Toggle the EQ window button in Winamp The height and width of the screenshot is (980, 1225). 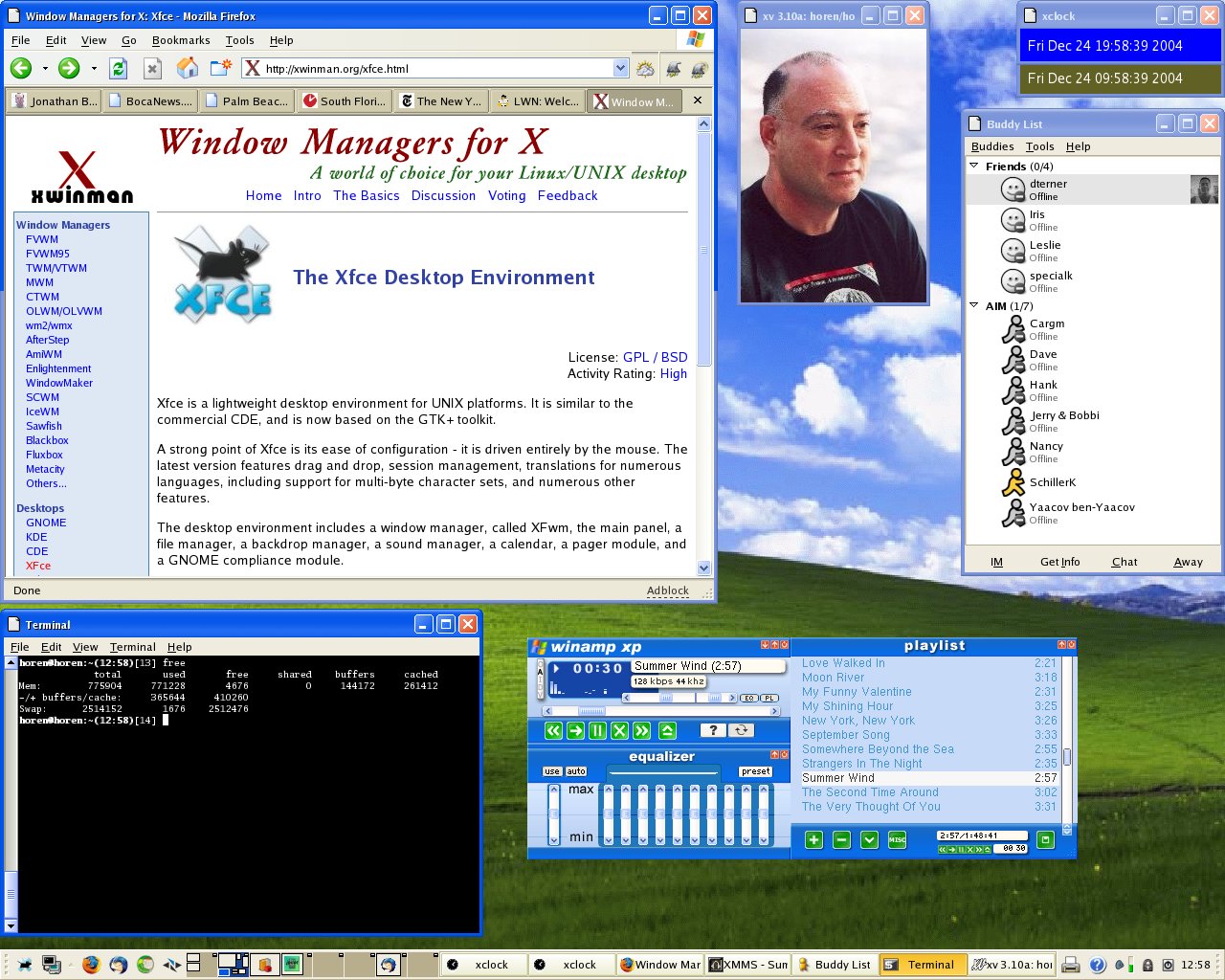[750, 698]
